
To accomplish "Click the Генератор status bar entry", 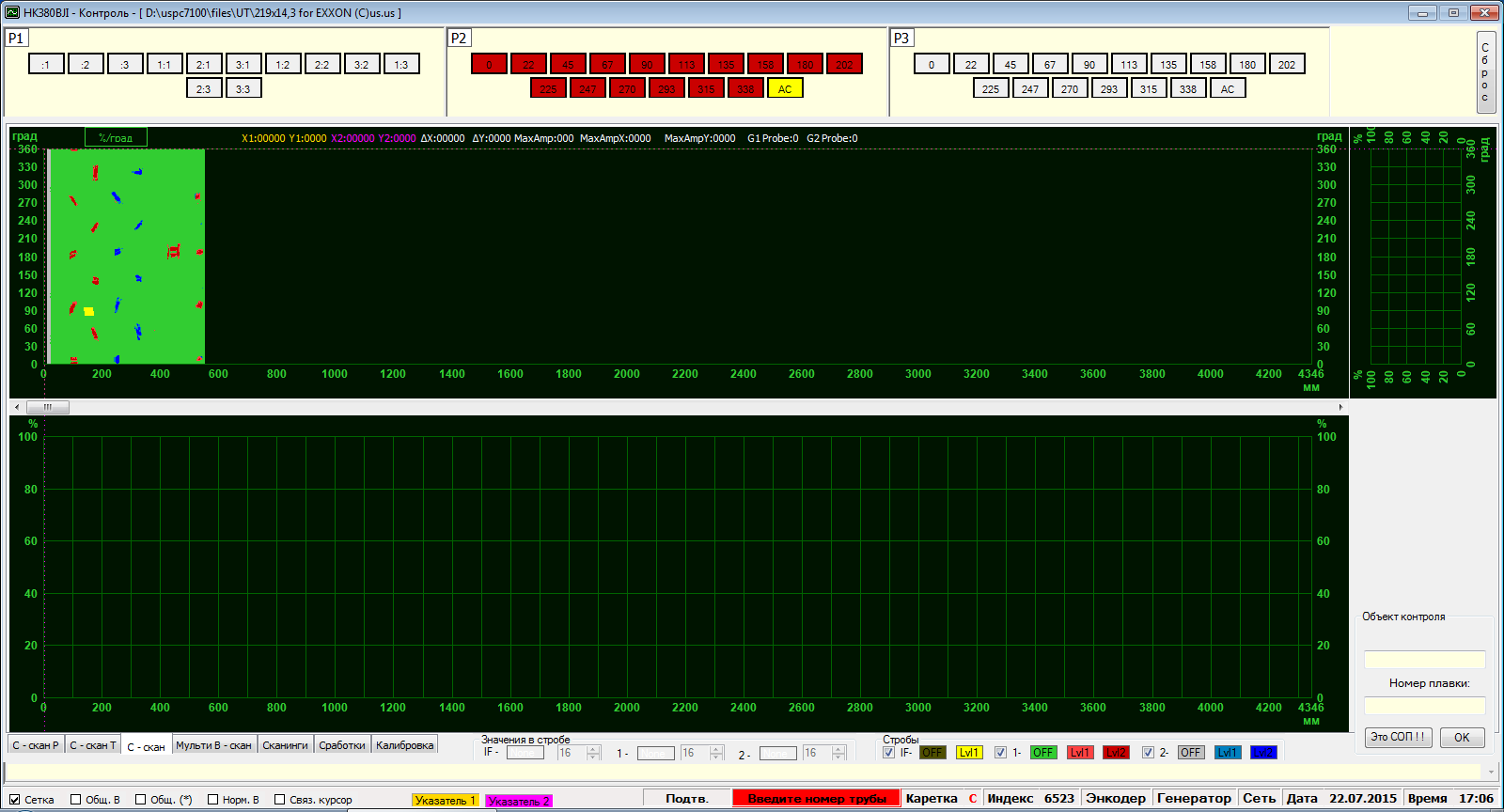I will click(x=1194, y=798).
